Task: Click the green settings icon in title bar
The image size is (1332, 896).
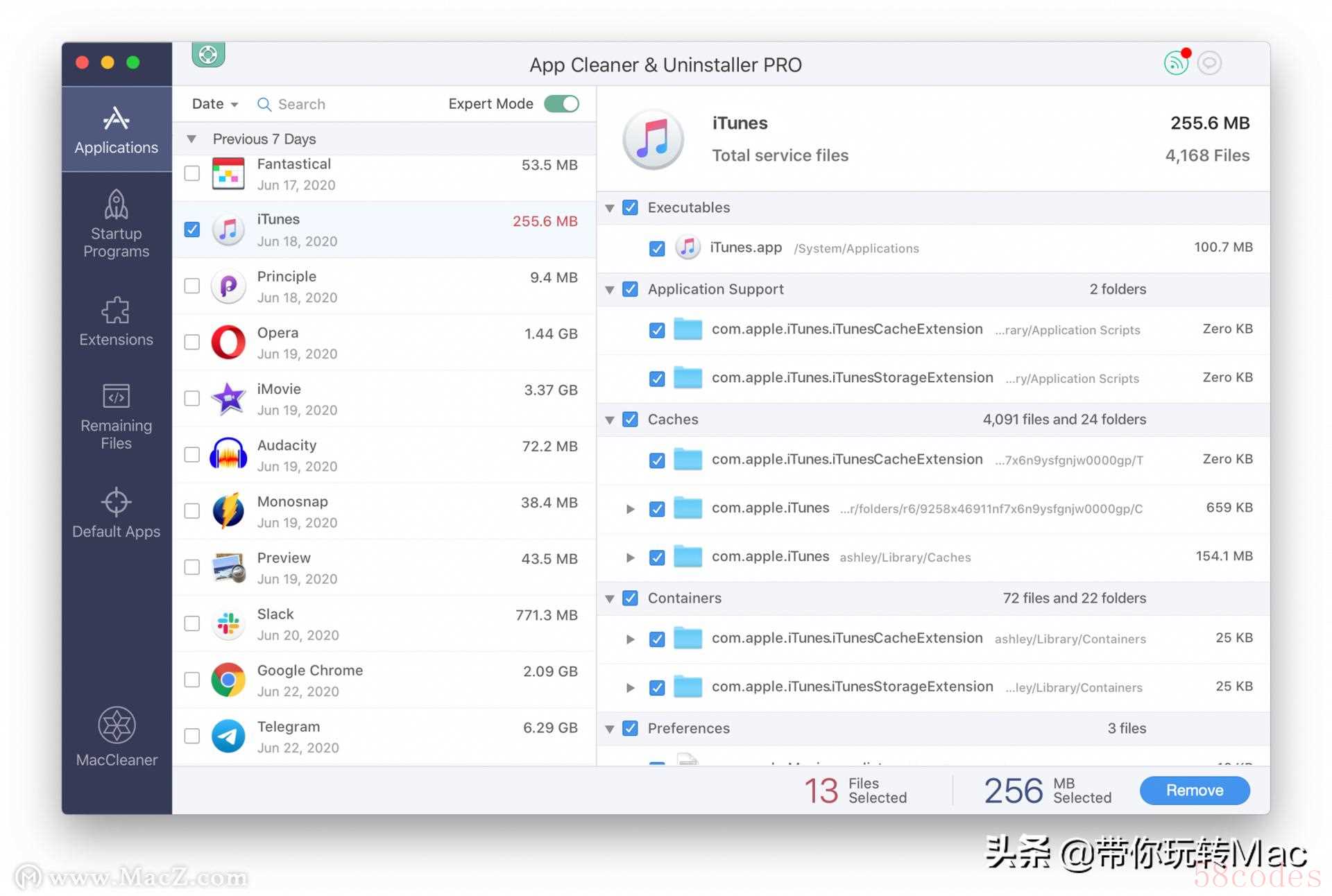Action: [208, 55]
